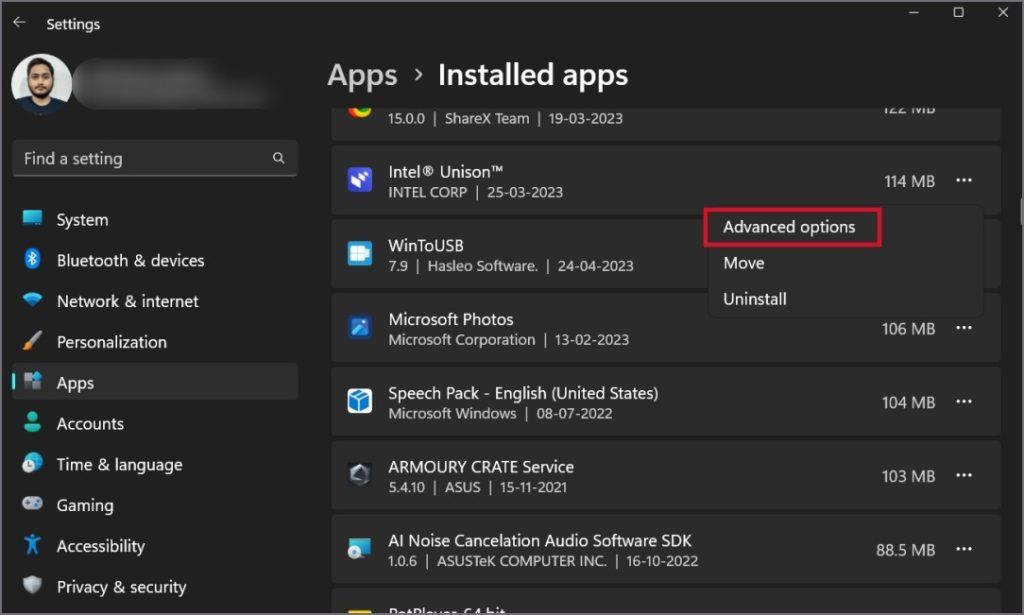Open Gaming settings

(x=155, y=505)
